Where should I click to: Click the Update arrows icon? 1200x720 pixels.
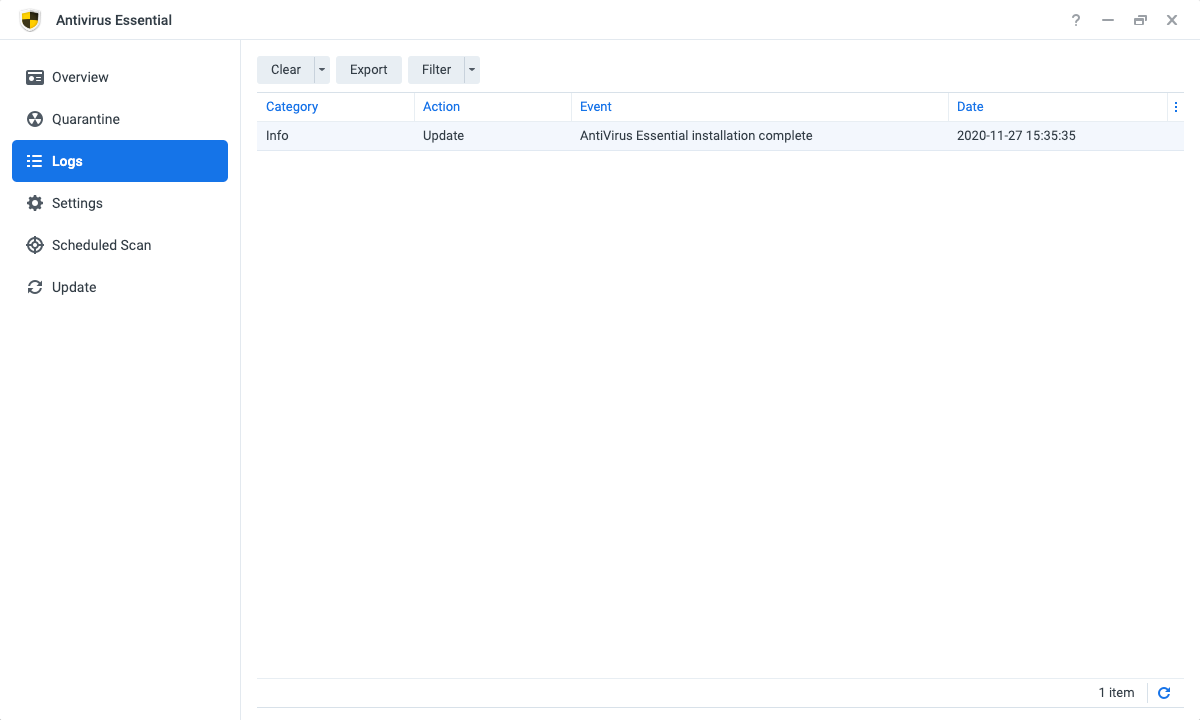tap(35, 287)
